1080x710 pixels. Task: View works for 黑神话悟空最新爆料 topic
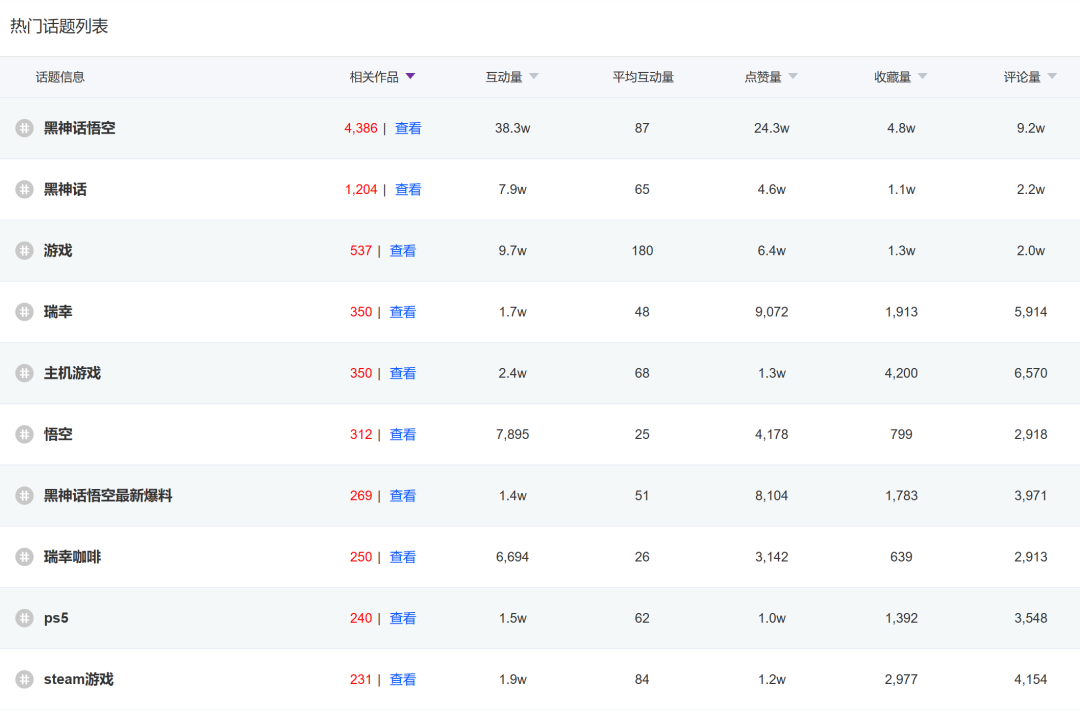click(x=403, y=496)
